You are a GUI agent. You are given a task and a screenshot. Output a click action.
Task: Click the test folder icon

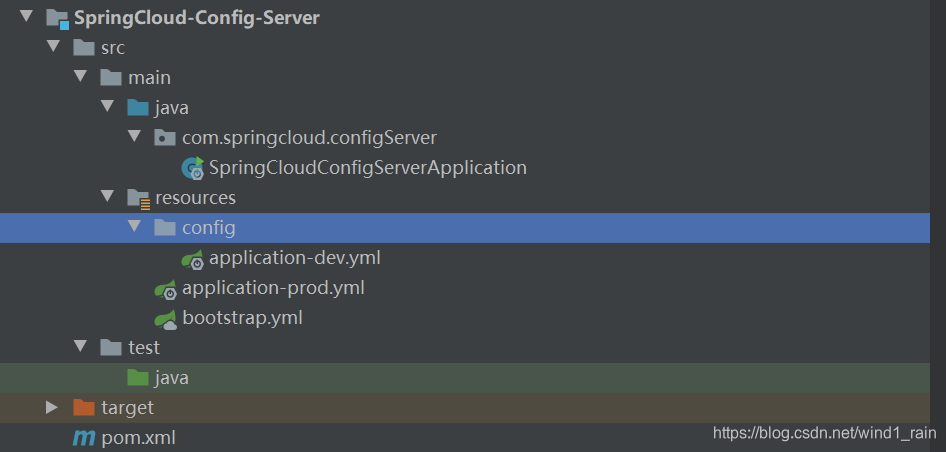pos(111,348)
